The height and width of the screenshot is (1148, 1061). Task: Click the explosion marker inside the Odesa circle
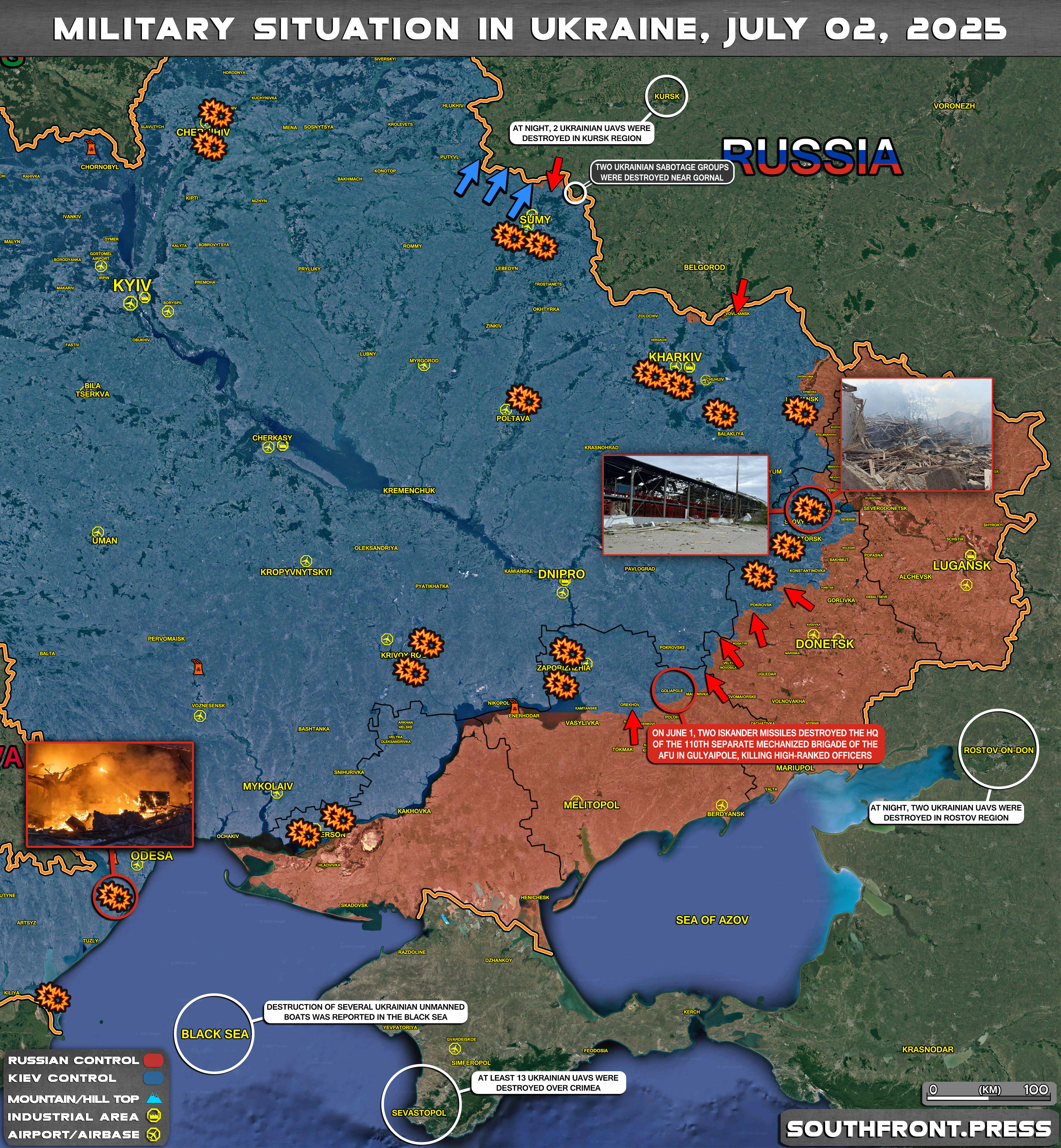coord(115,896)
